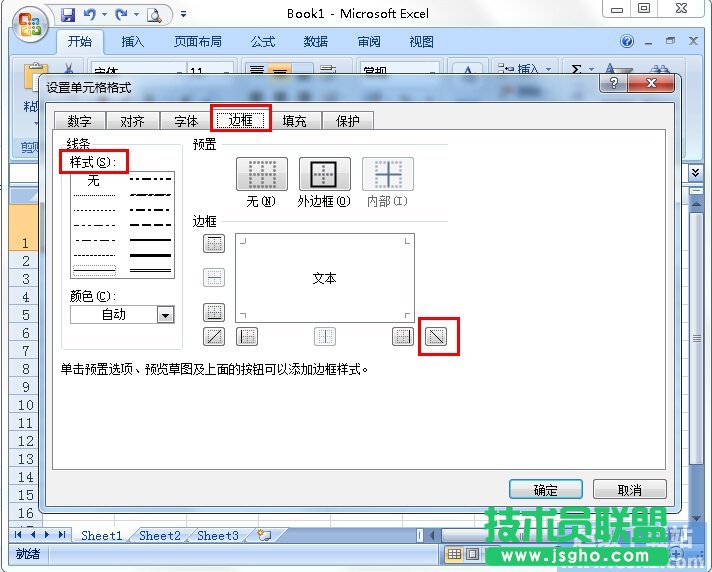Expand the customize quick access toolbar arrow
The image size is (712, 572).
point(184,15)
